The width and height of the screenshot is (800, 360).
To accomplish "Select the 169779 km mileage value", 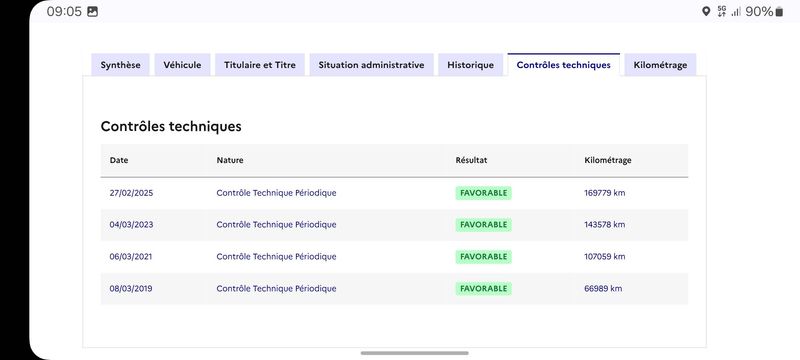I will click(x=605, y=193).
